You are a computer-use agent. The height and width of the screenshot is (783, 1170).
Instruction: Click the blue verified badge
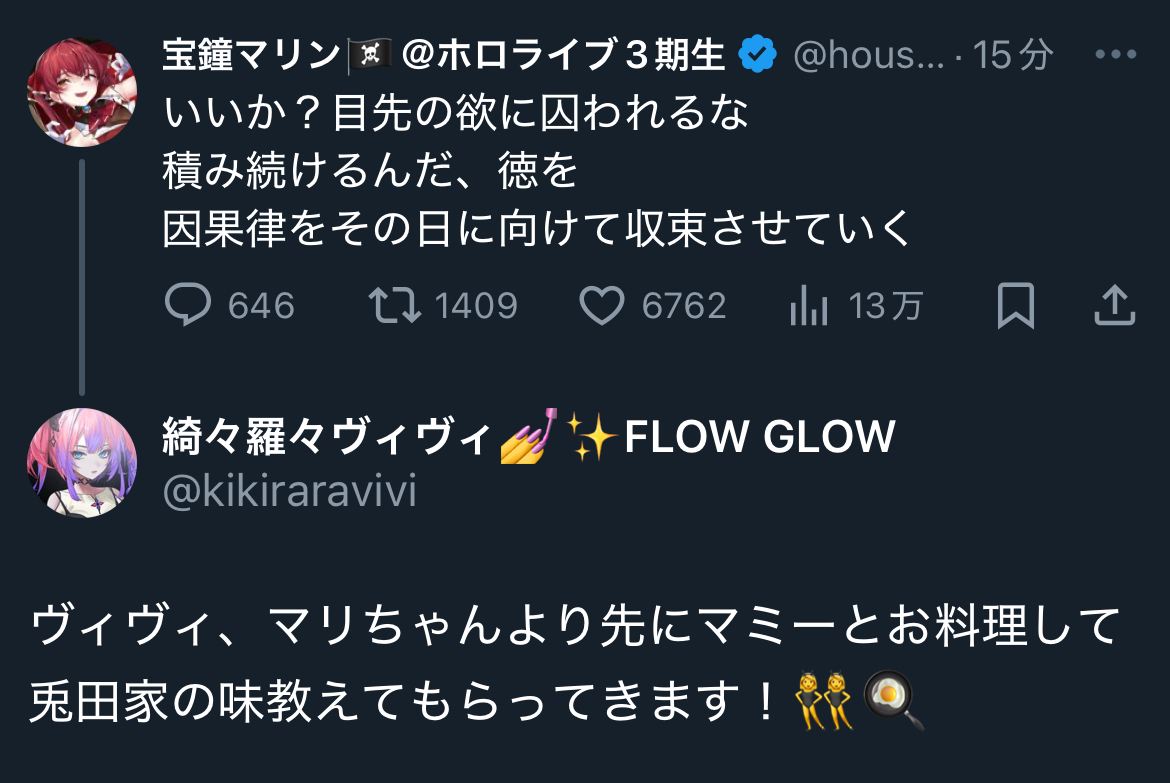click(x=757, y=54)
